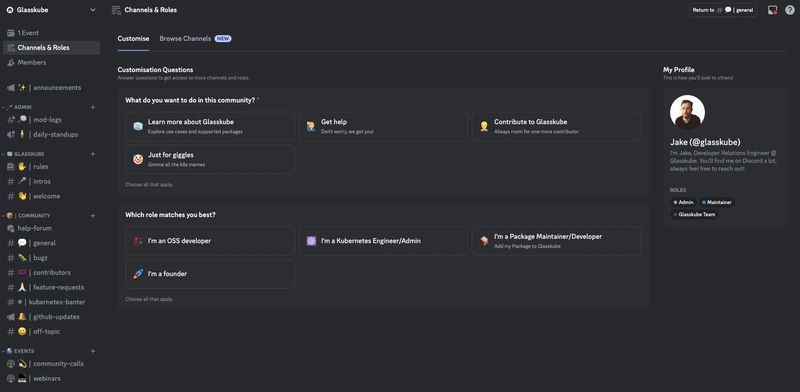Viewport: 800px width, 392px height.
Task: Select I'm an OSS developer role
Action: pos(210,241)
